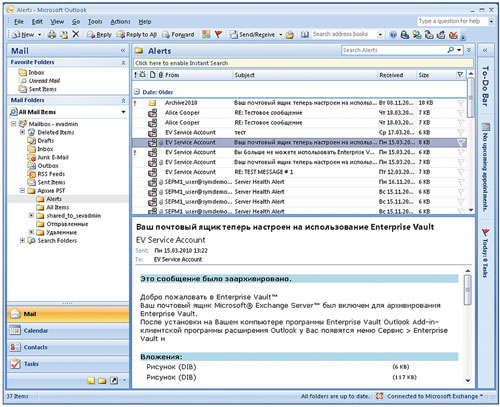Viewport: 500px width, 407px height.
Task: Open the message from Archive2010
Action: click(x=299, y=103)
